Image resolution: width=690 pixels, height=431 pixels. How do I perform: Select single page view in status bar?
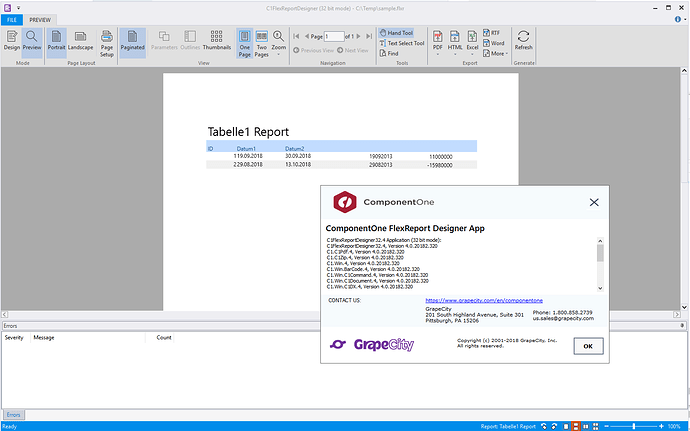(x=566, y=426)
